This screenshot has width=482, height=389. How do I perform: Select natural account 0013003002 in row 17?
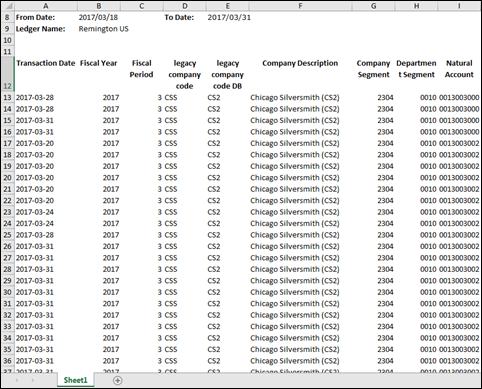tap(459, 143)
